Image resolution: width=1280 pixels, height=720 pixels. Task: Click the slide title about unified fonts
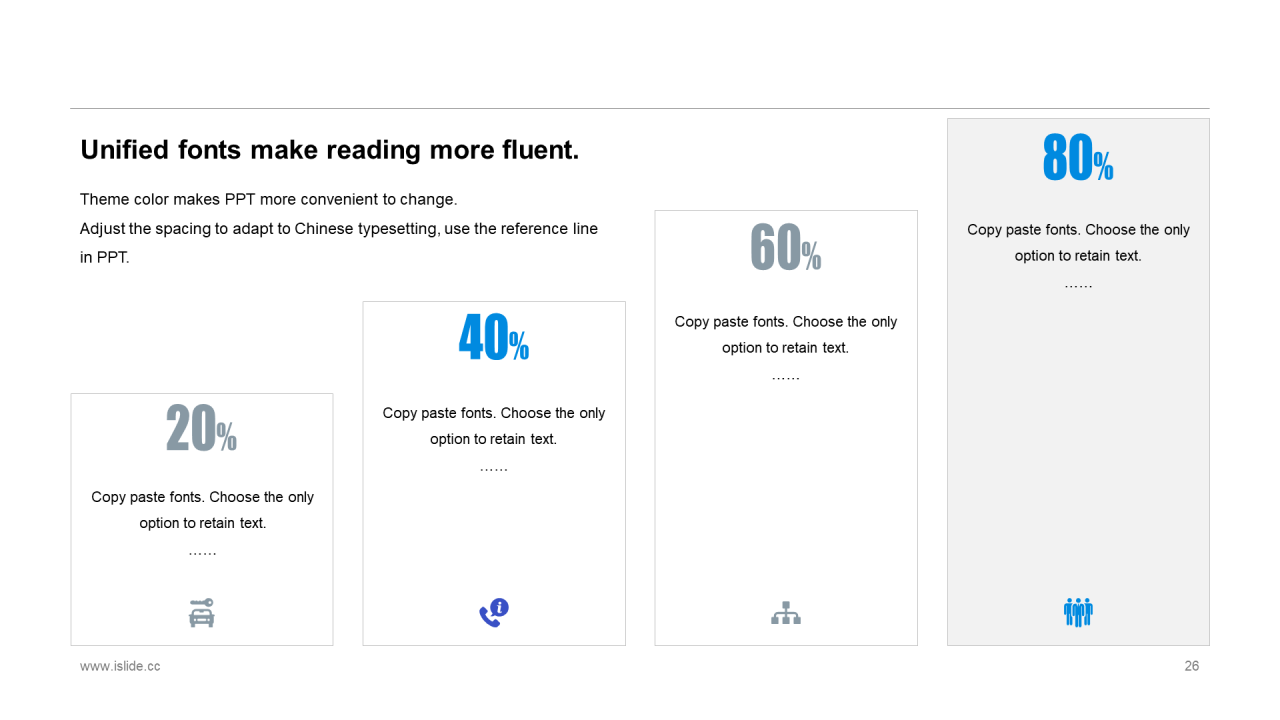click(330, 150)
